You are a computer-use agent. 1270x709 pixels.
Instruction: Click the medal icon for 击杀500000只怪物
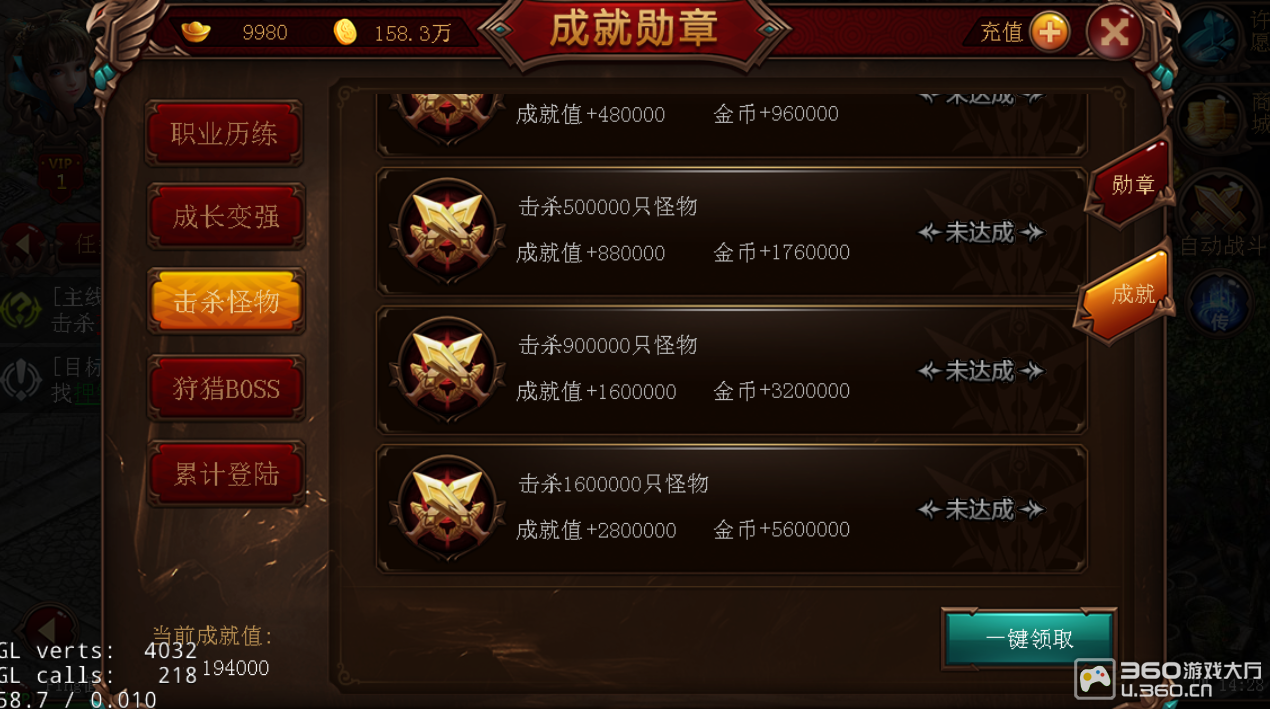click(447, 231)
